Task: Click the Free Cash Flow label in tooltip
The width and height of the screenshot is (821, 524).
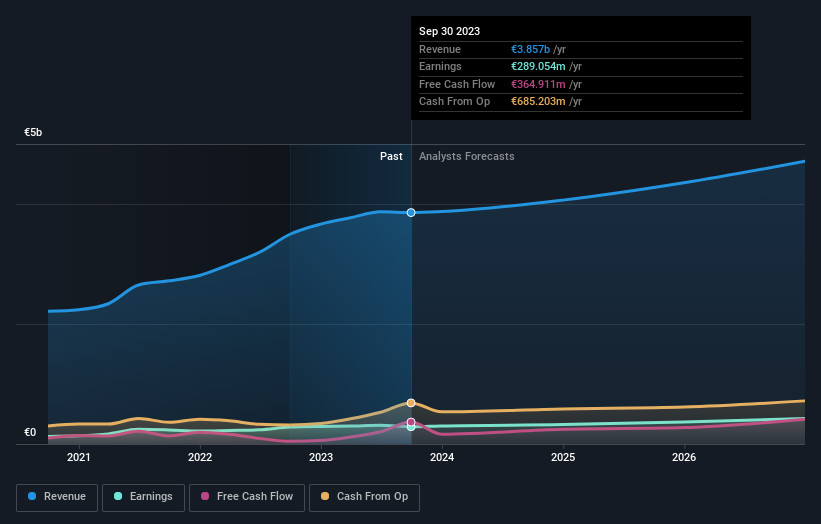Action: (457, 84)
